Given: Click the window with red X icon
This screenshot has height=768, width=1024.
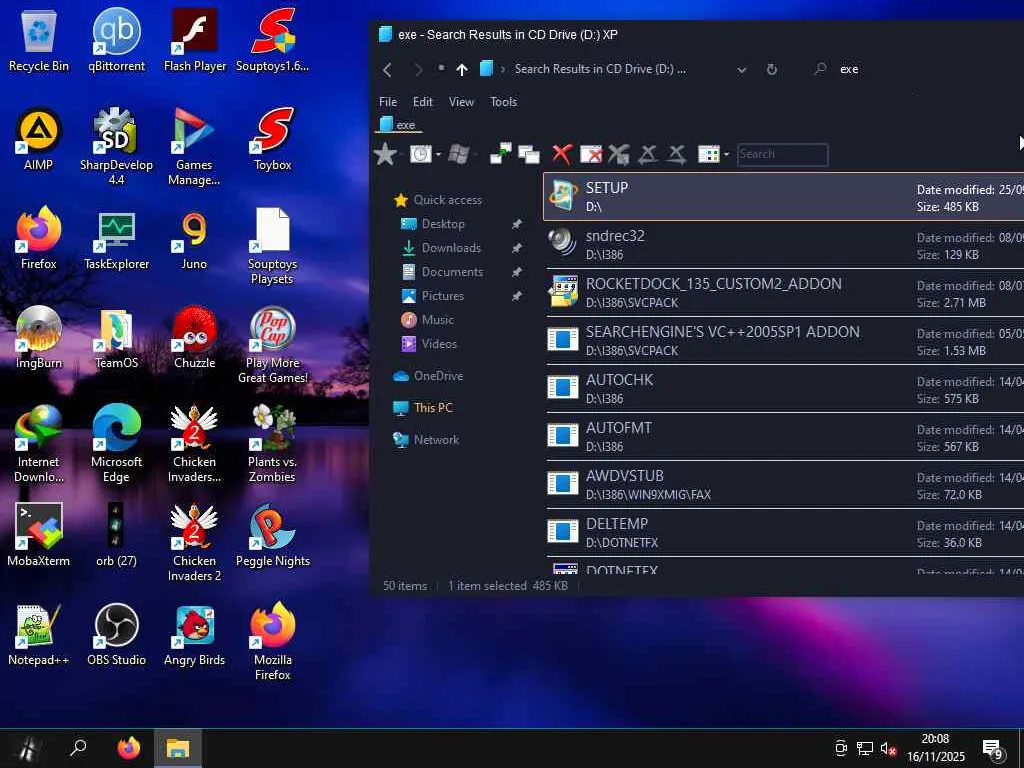Looking at the screenshot, I should click(591, 154).
